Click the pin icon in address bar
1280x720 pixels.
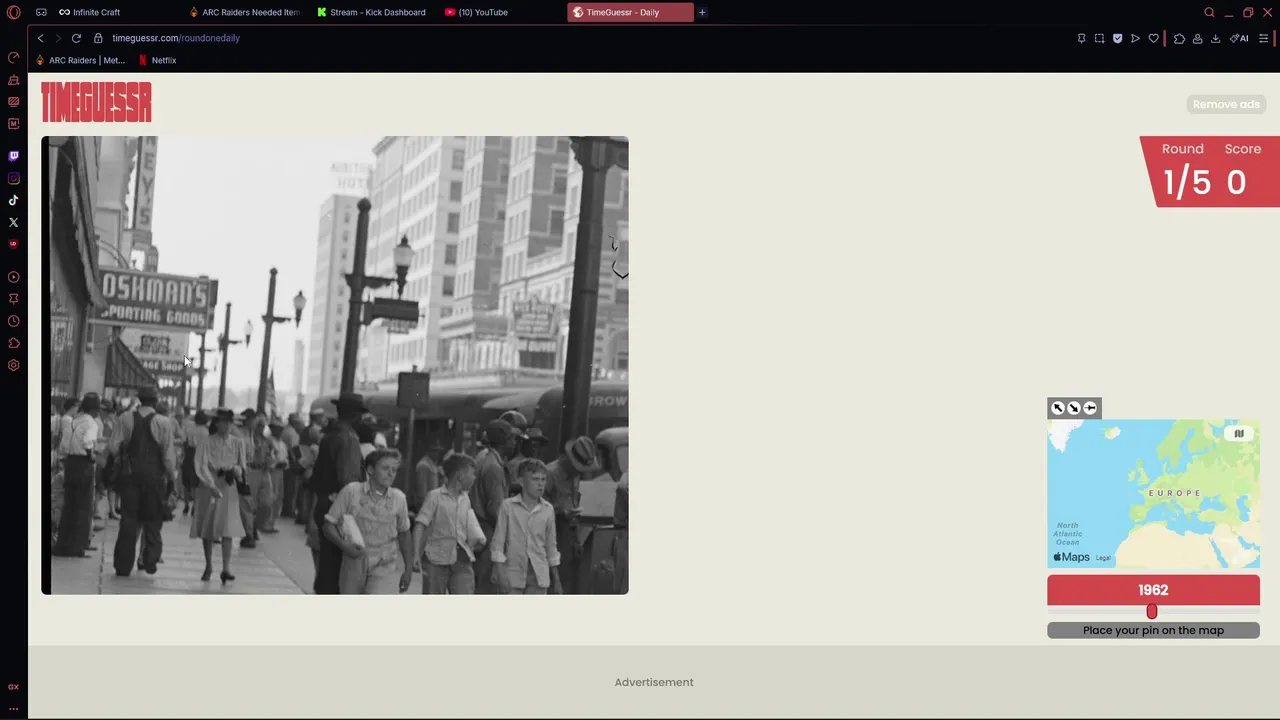(1081, 38)
